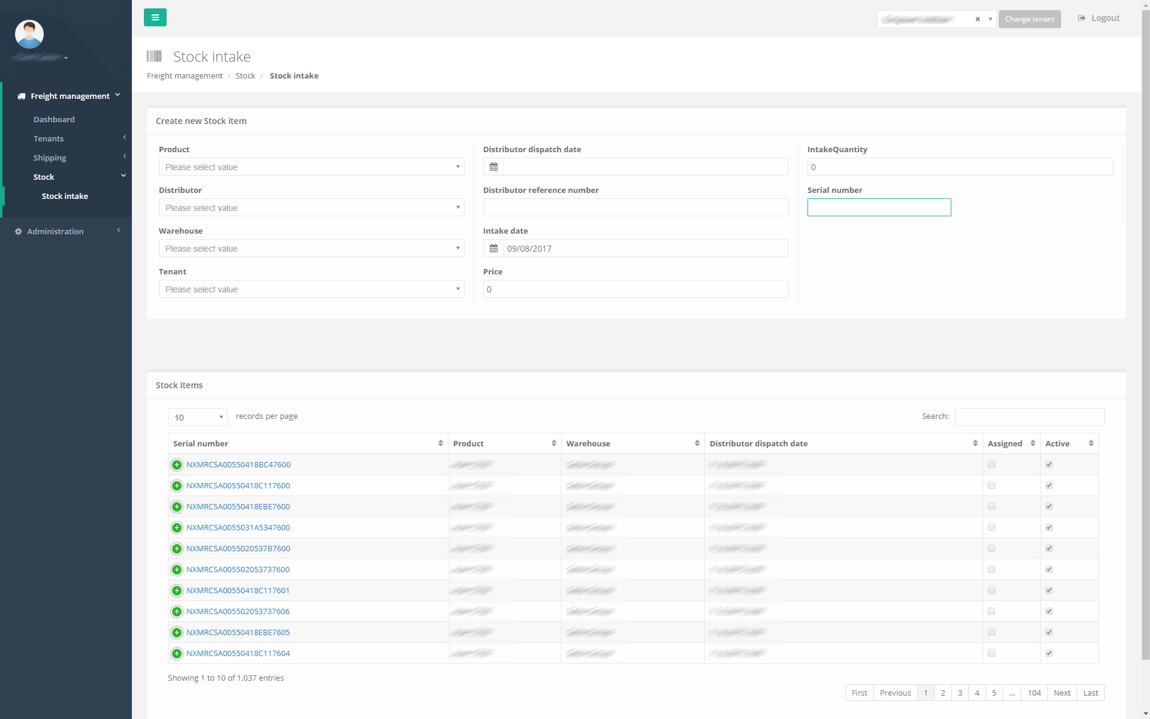Sort by Product column arrows

pos(554,443)
